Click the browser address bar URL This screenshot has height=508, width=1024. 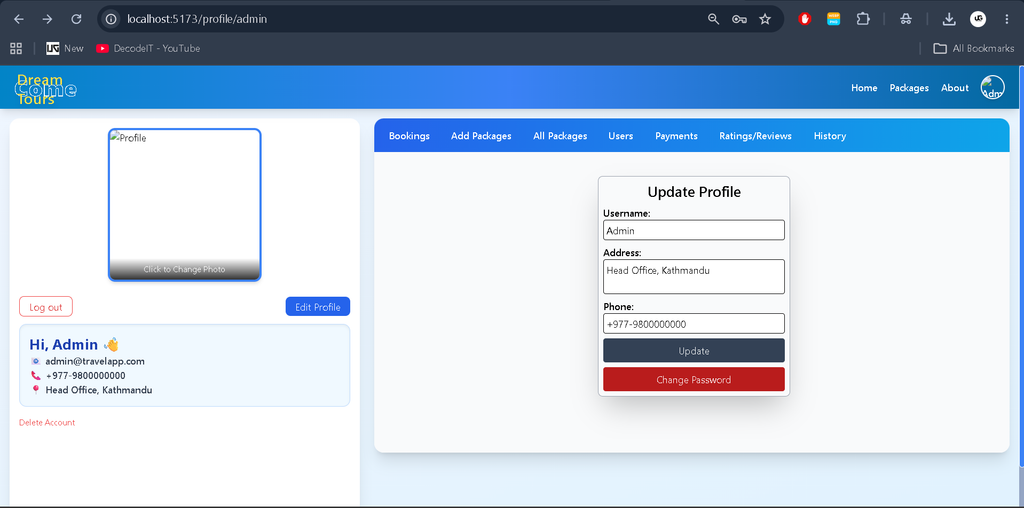[x=197, y=19]
